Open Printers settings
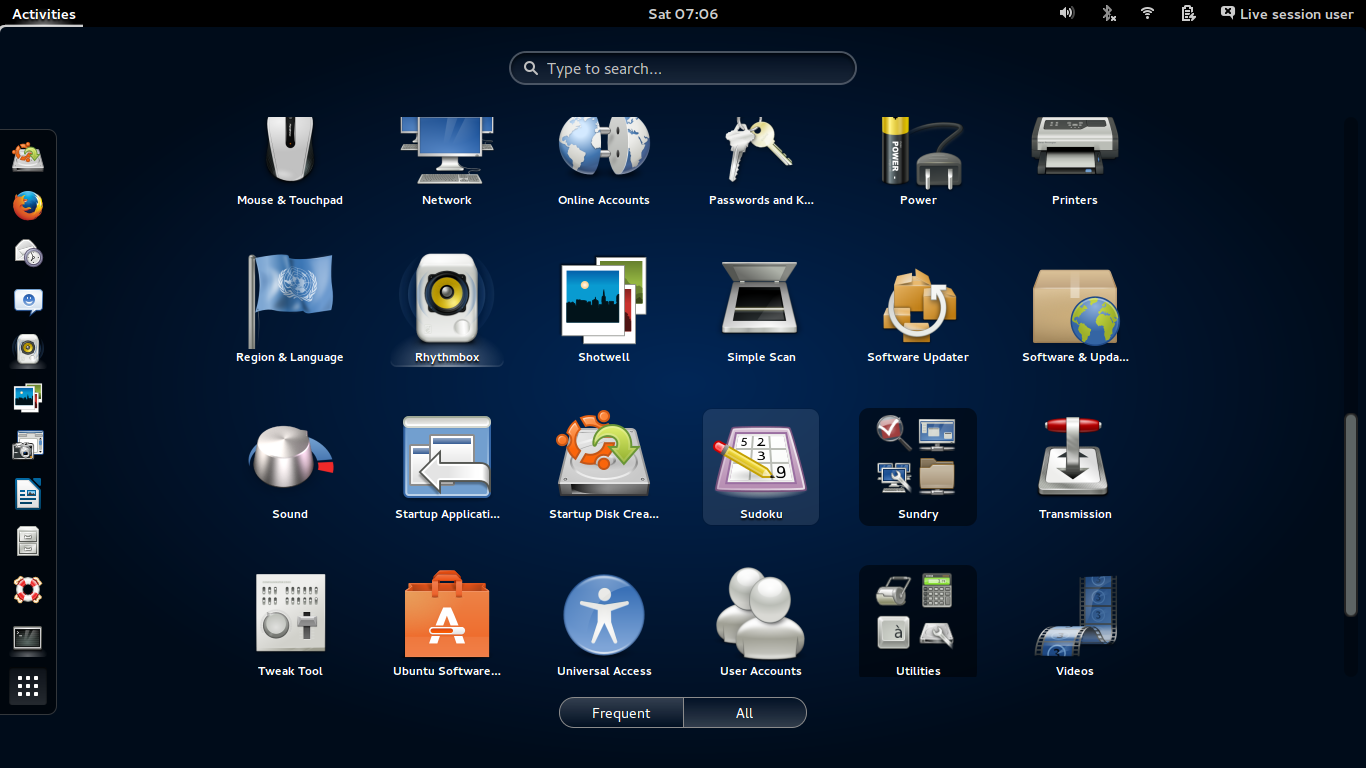 tap(1075, 160)
